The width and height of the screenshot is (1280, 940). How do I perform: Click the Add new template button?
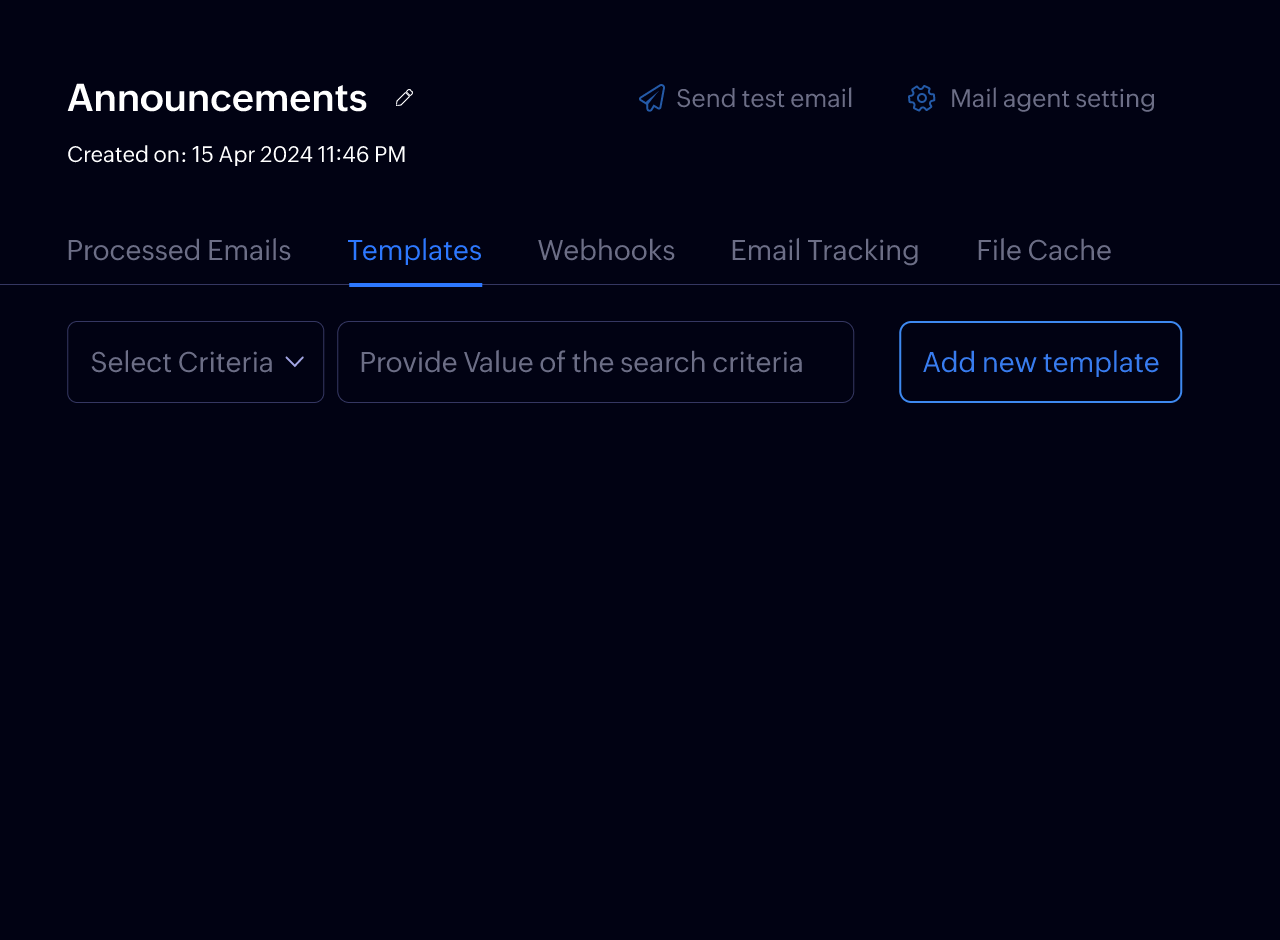1040,361
